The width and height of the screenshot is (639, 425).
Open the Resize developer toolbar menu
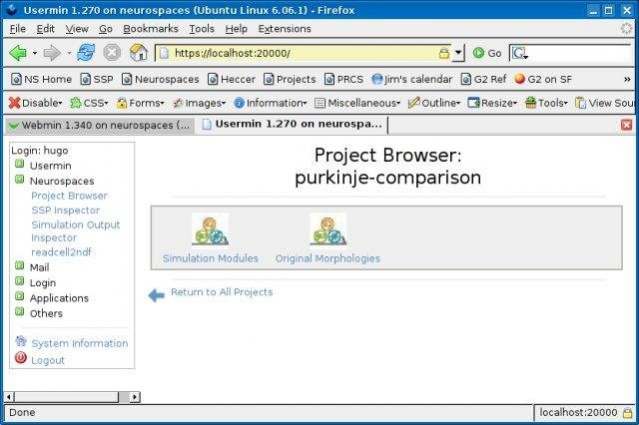(492, 103)
